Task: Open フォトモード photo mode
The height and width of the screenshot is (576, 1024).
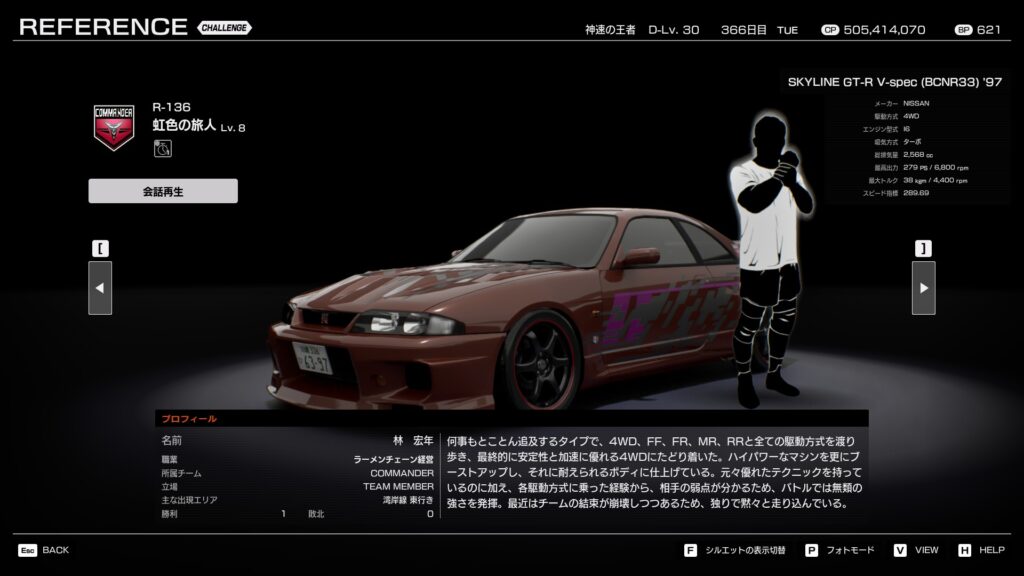Action: [x=852, y=550]
